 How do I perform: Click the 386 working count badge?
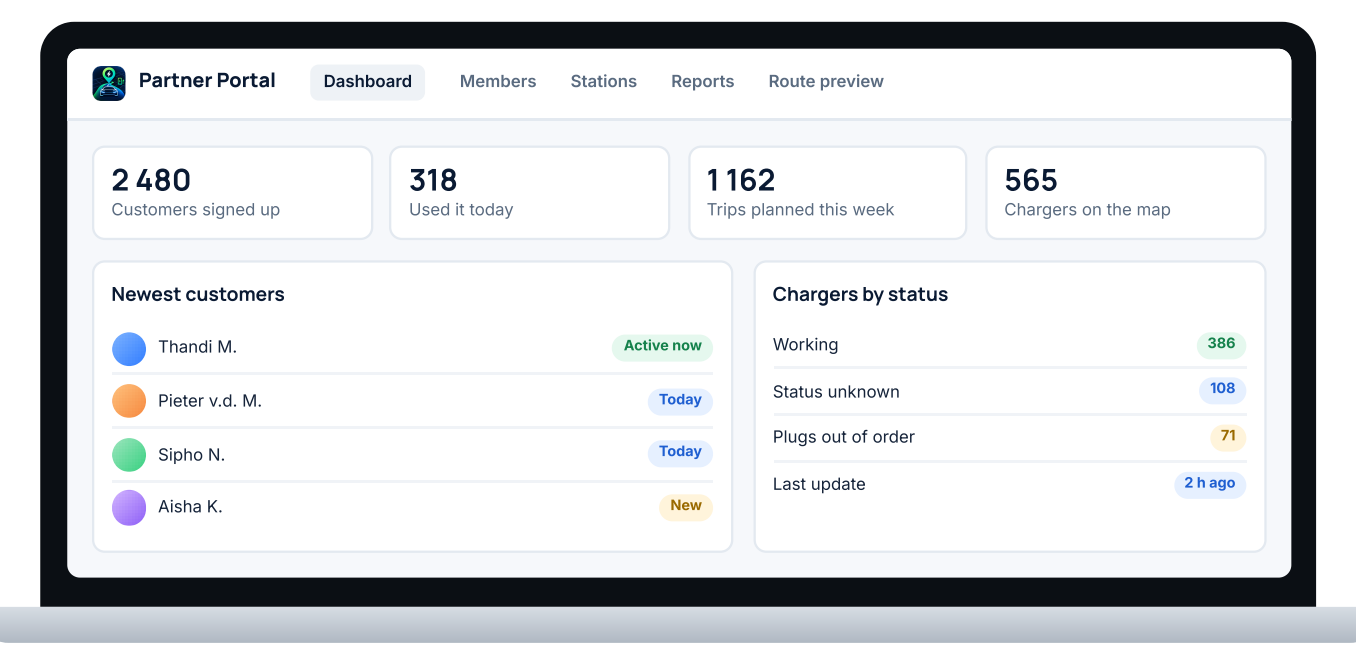pos(1221,345)
